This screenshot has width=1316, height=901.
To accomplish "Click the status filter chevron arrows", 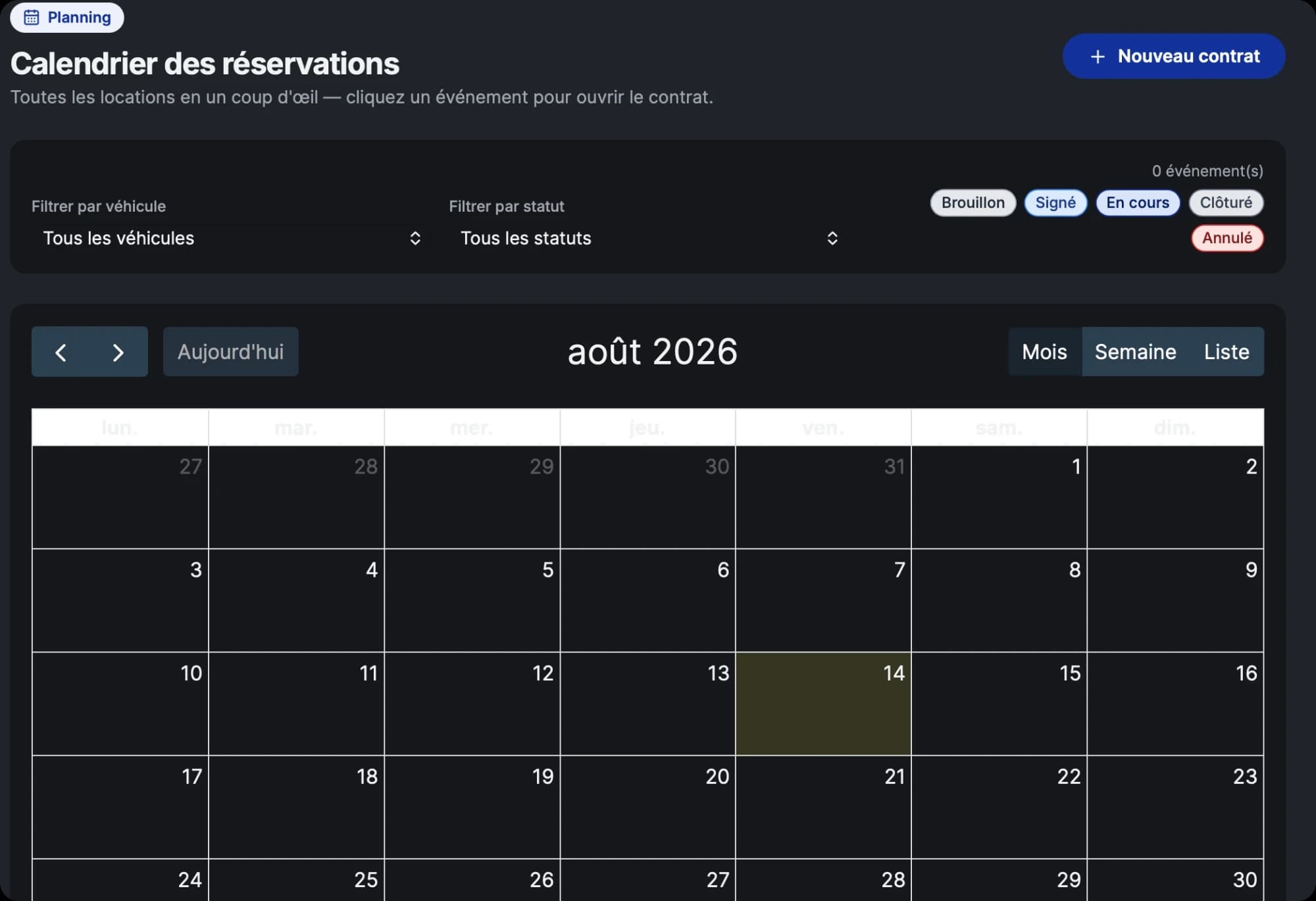I will (832, 238).
